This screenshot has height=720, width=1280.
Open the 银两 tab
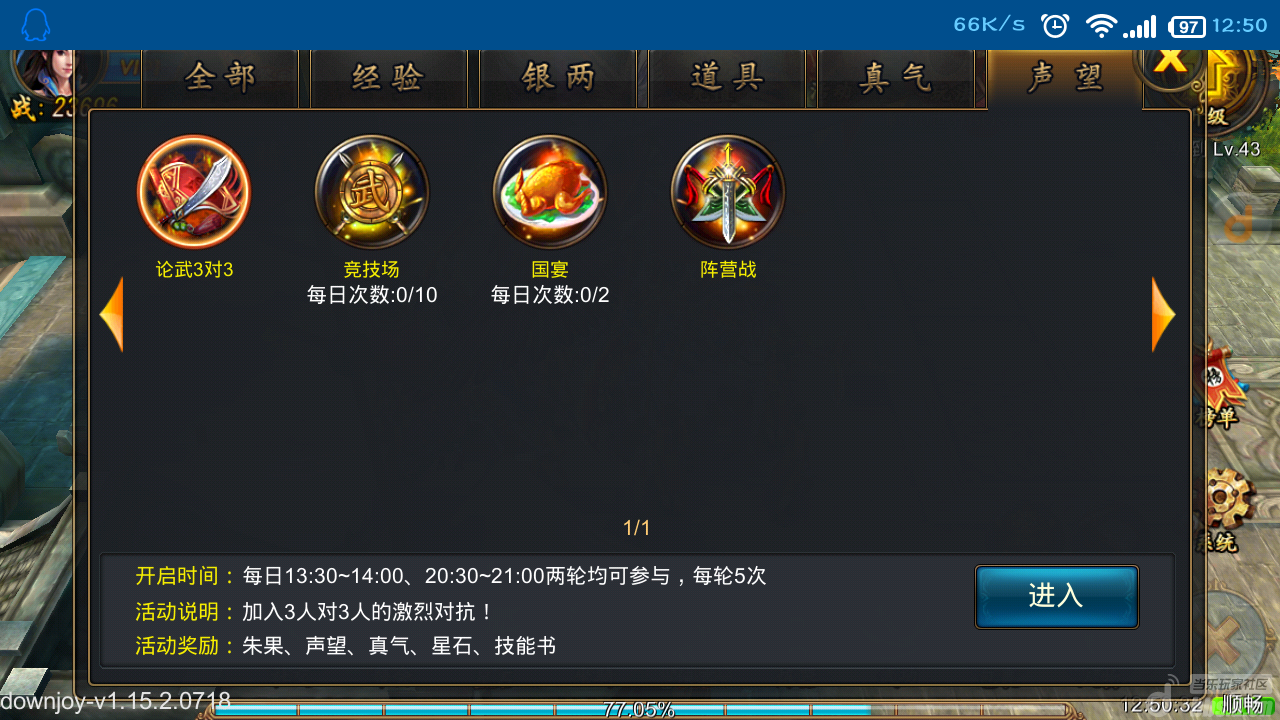pos(558,78)
